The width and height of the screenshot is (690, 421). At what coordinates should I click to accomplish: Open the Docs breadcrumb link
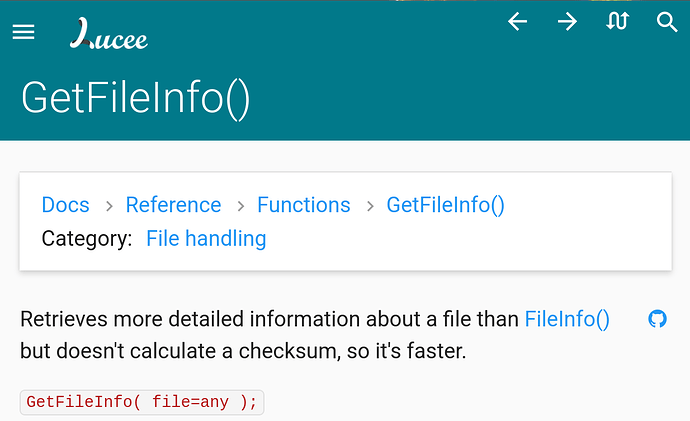pos(66,205)
